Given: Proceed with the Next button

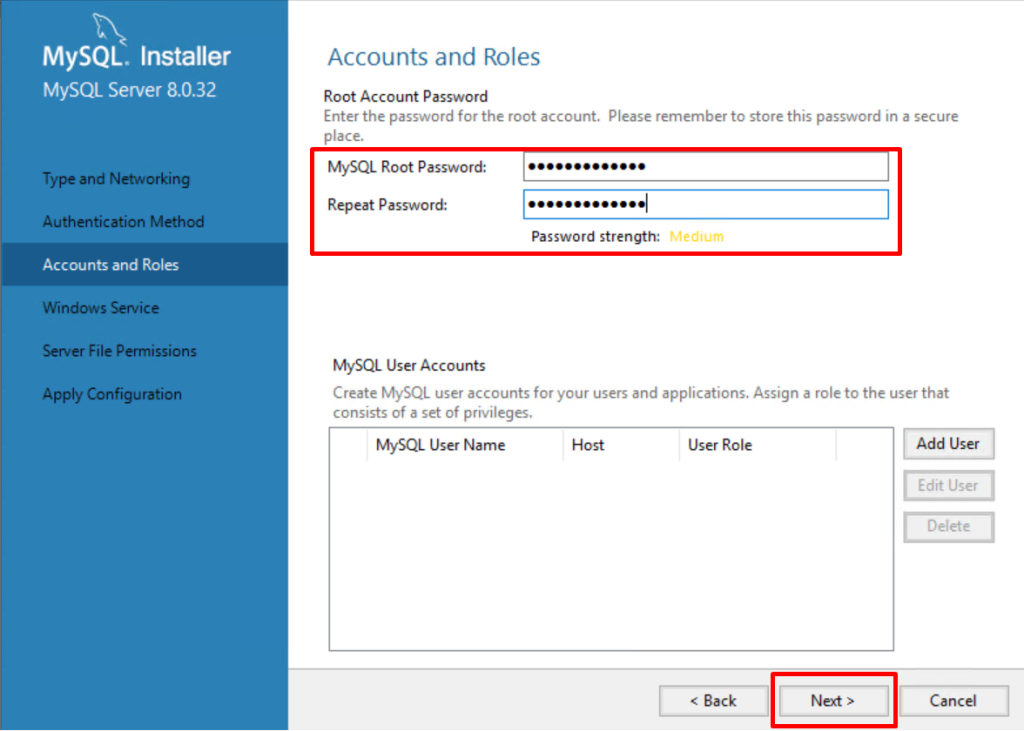Looking at the screenshot, I should 833,701.
